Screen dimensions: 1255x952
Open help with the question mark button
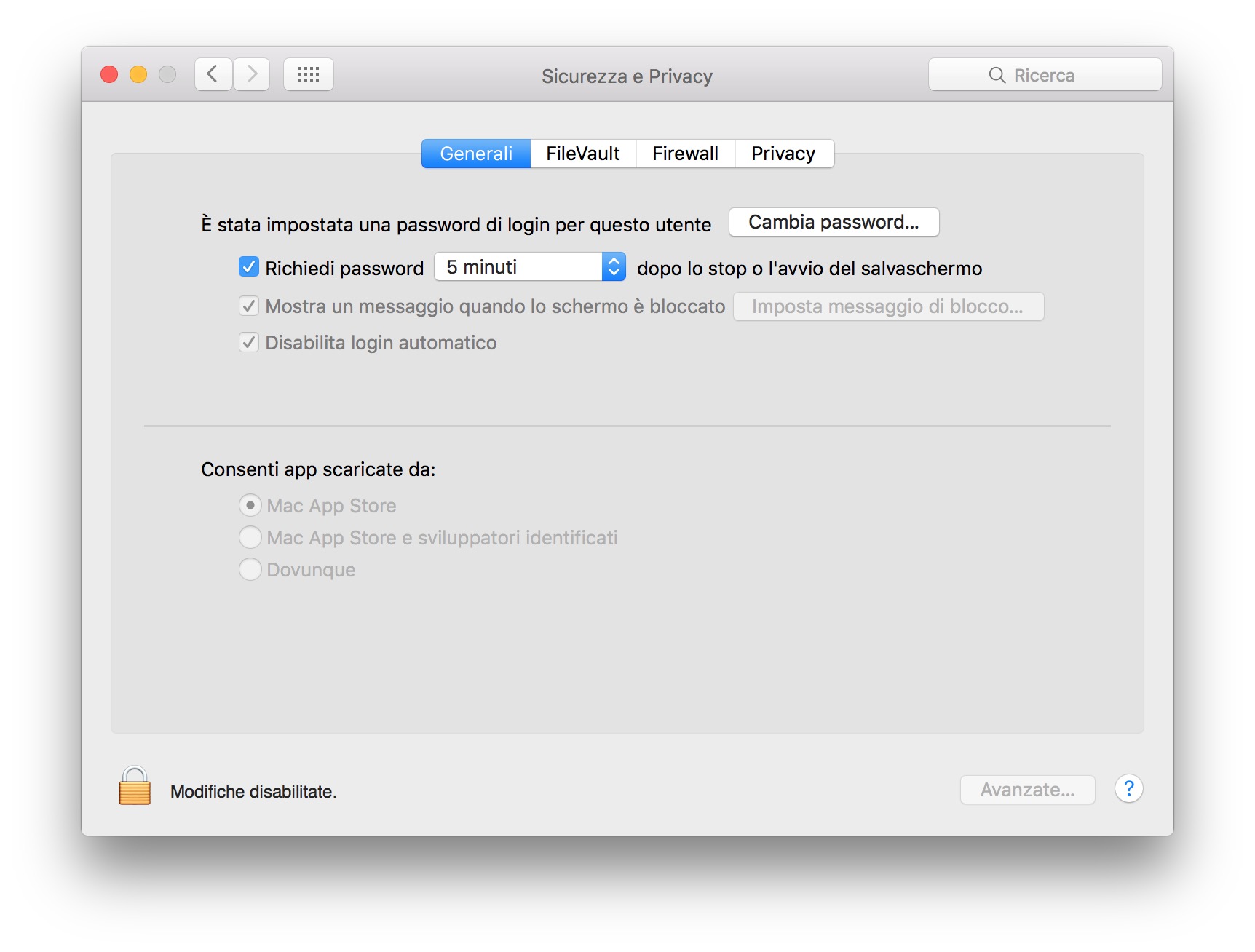click(x=1128, y=789)
